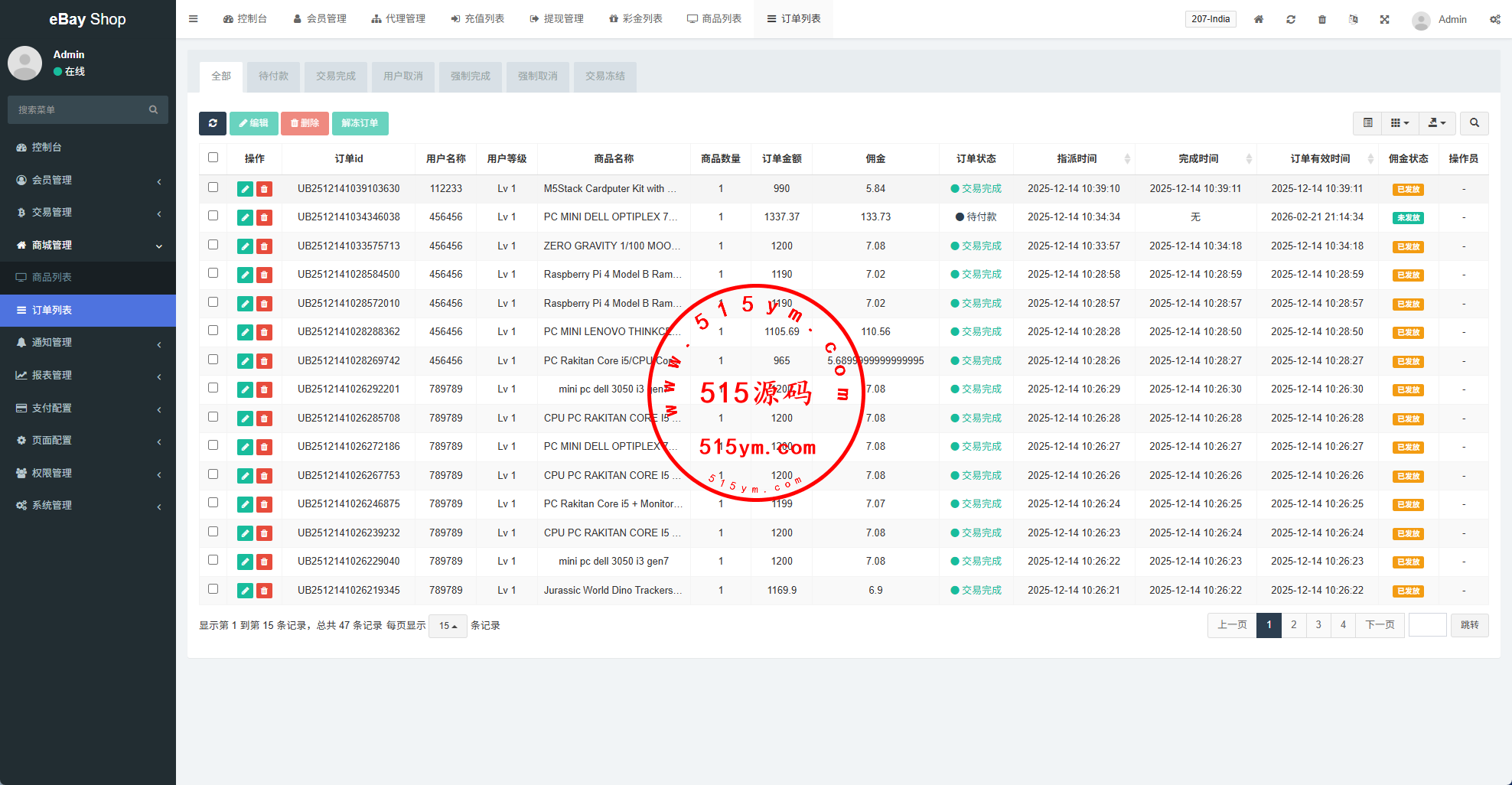Click the page number jump input field
The width and height of the screenshot is (1512, 785).
(x=1427, y=625)
